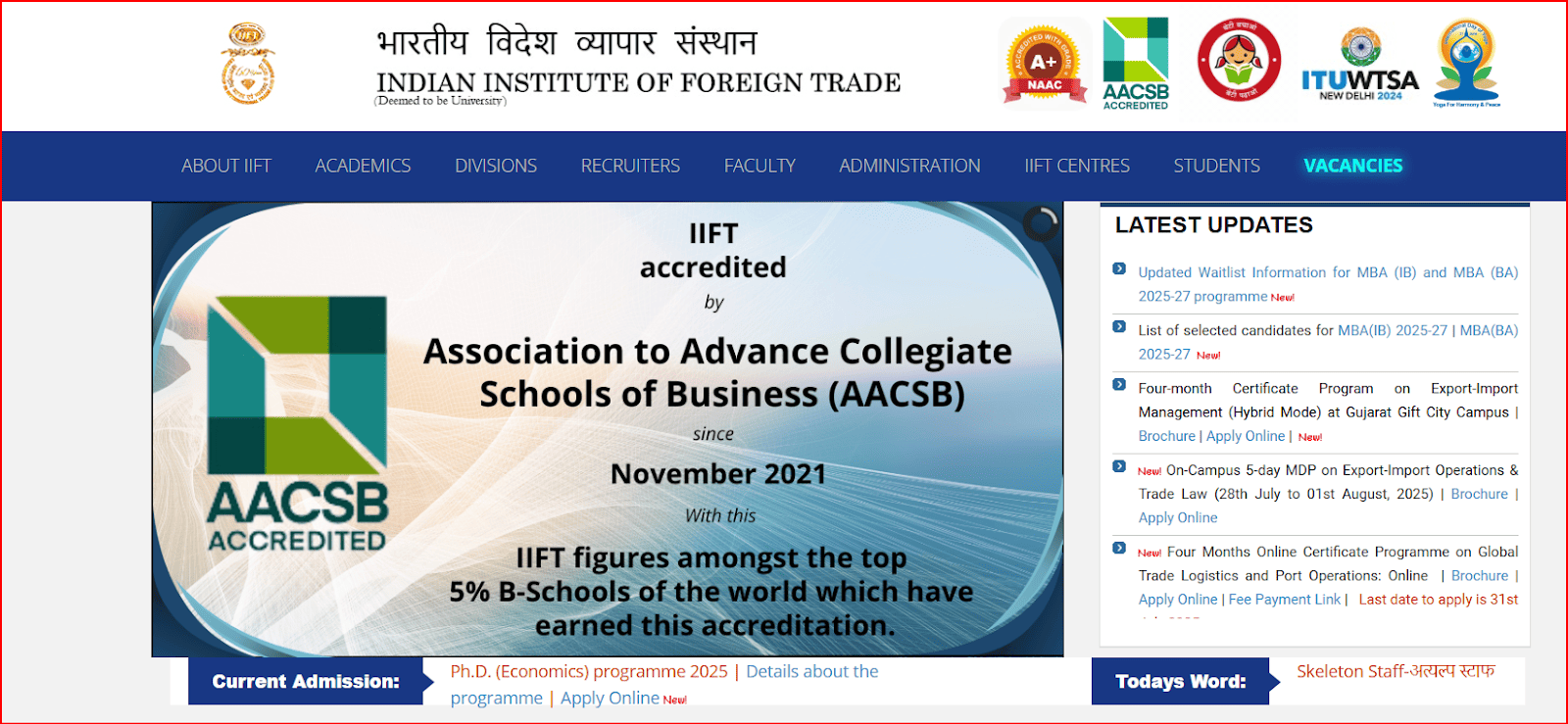The width and height of the screenshot is (1568, 724).
Task: Open the STUDENTS menu
Action: 1217,166
